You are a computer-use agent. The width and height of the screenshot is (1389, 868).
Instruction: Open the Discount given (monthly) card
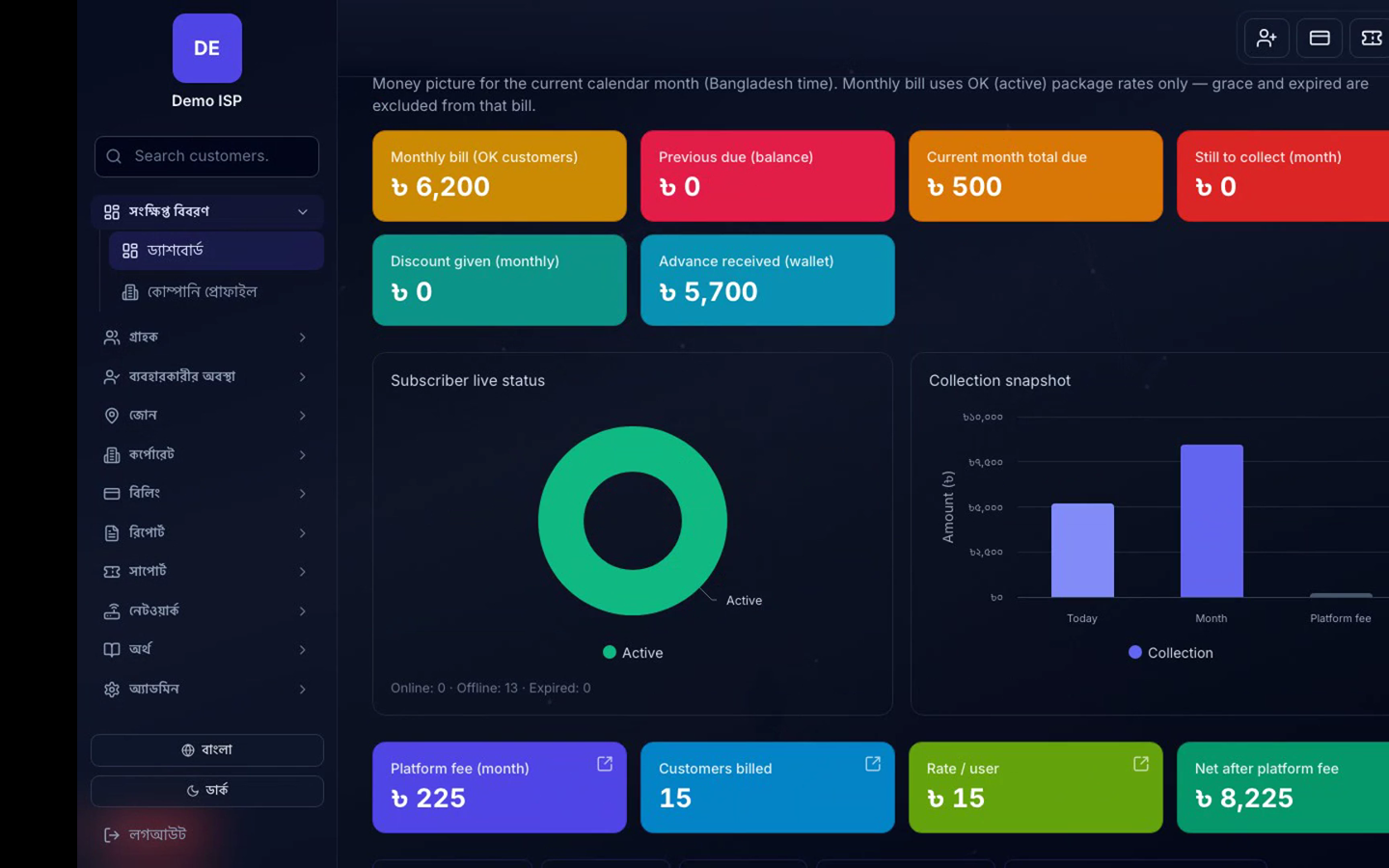click(500, 281)
